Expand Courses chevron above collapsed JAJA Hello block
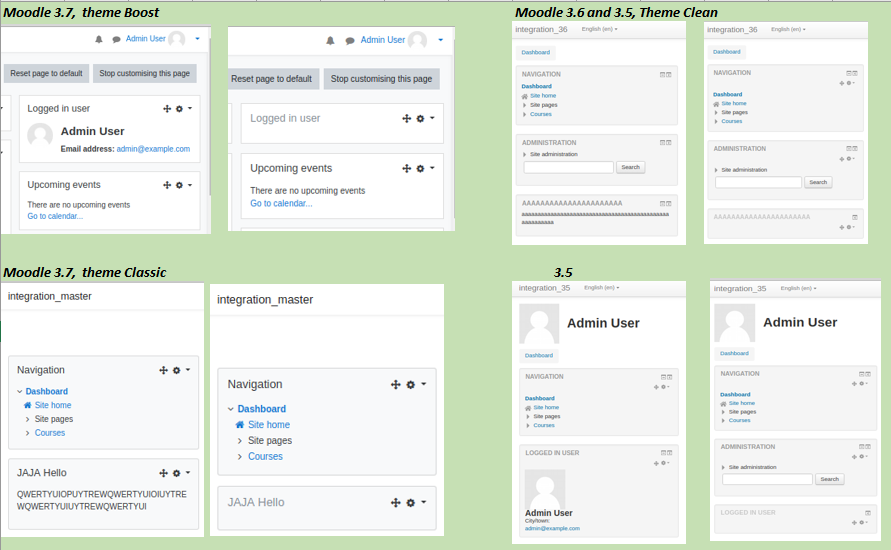The width and height of the screenshot is (891, 550). pos(240,456)
